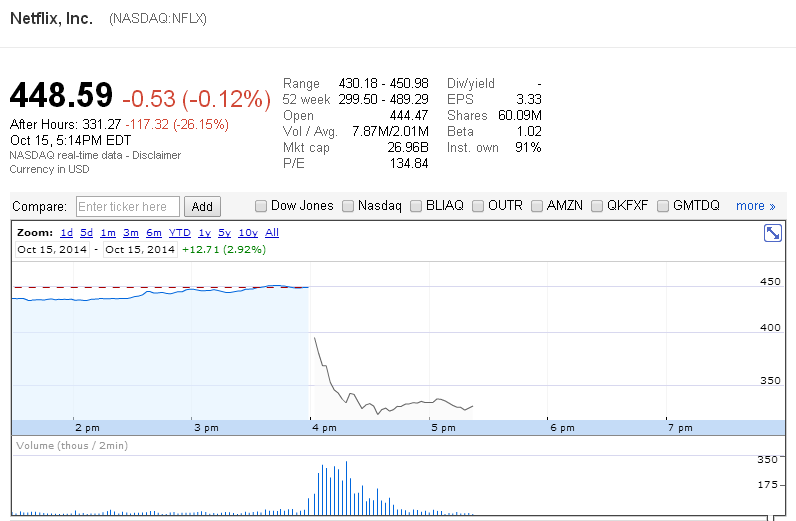
Task: Show the 10y chart range
Action: pyautogui.click(x=248, y=233)
